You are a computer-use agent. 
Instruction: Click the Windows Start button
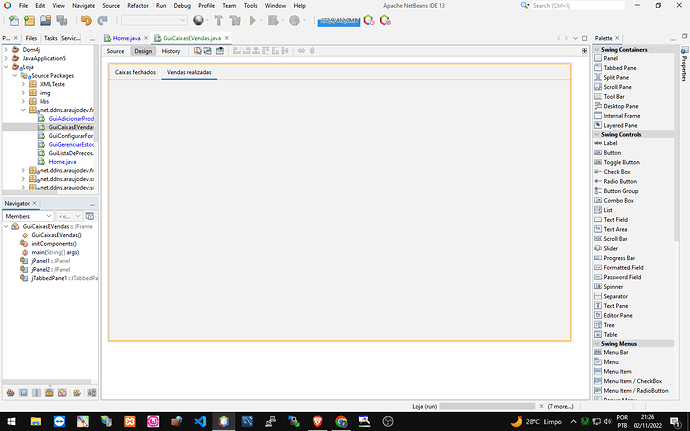[x=11, y=421]
